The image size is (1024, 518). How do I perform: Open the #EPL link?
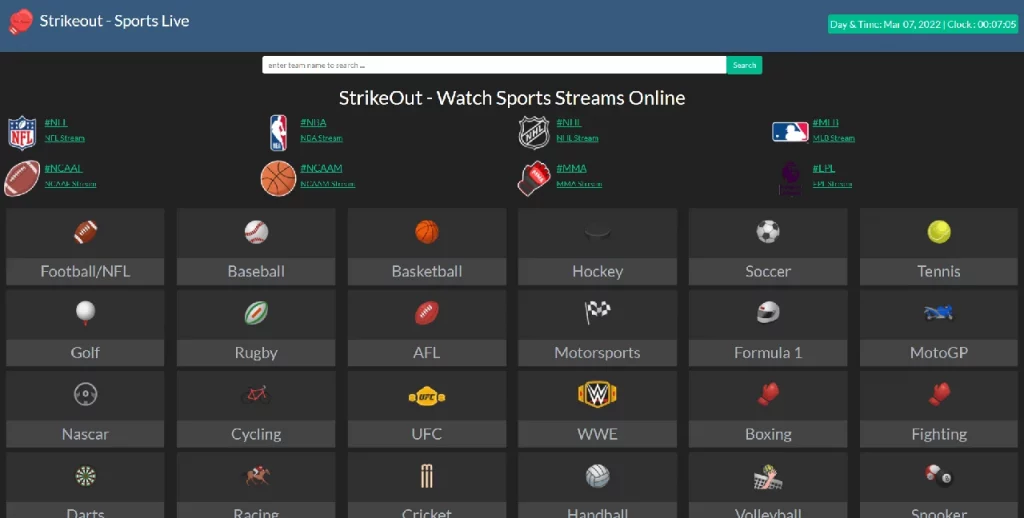[x=824, y=168]
